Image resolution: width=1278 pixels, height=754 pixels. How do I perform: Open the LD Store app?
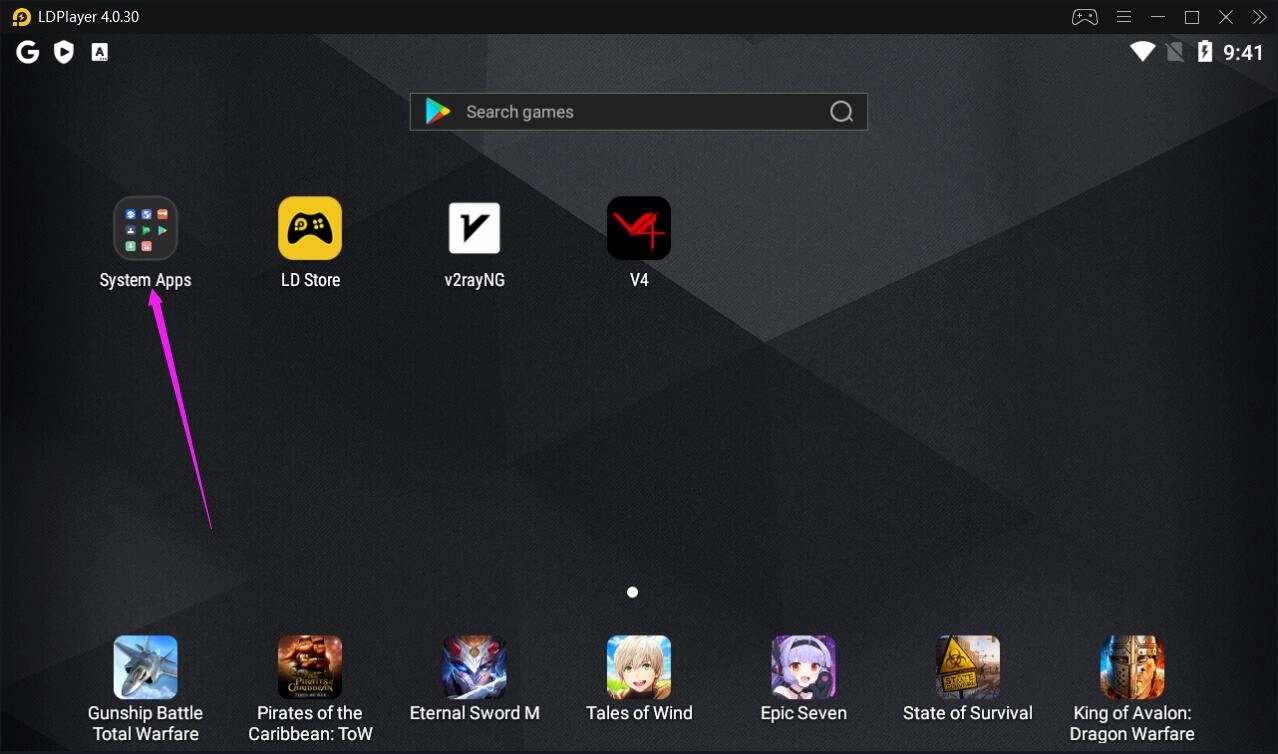pyautogui.click(x=310, y=227)
